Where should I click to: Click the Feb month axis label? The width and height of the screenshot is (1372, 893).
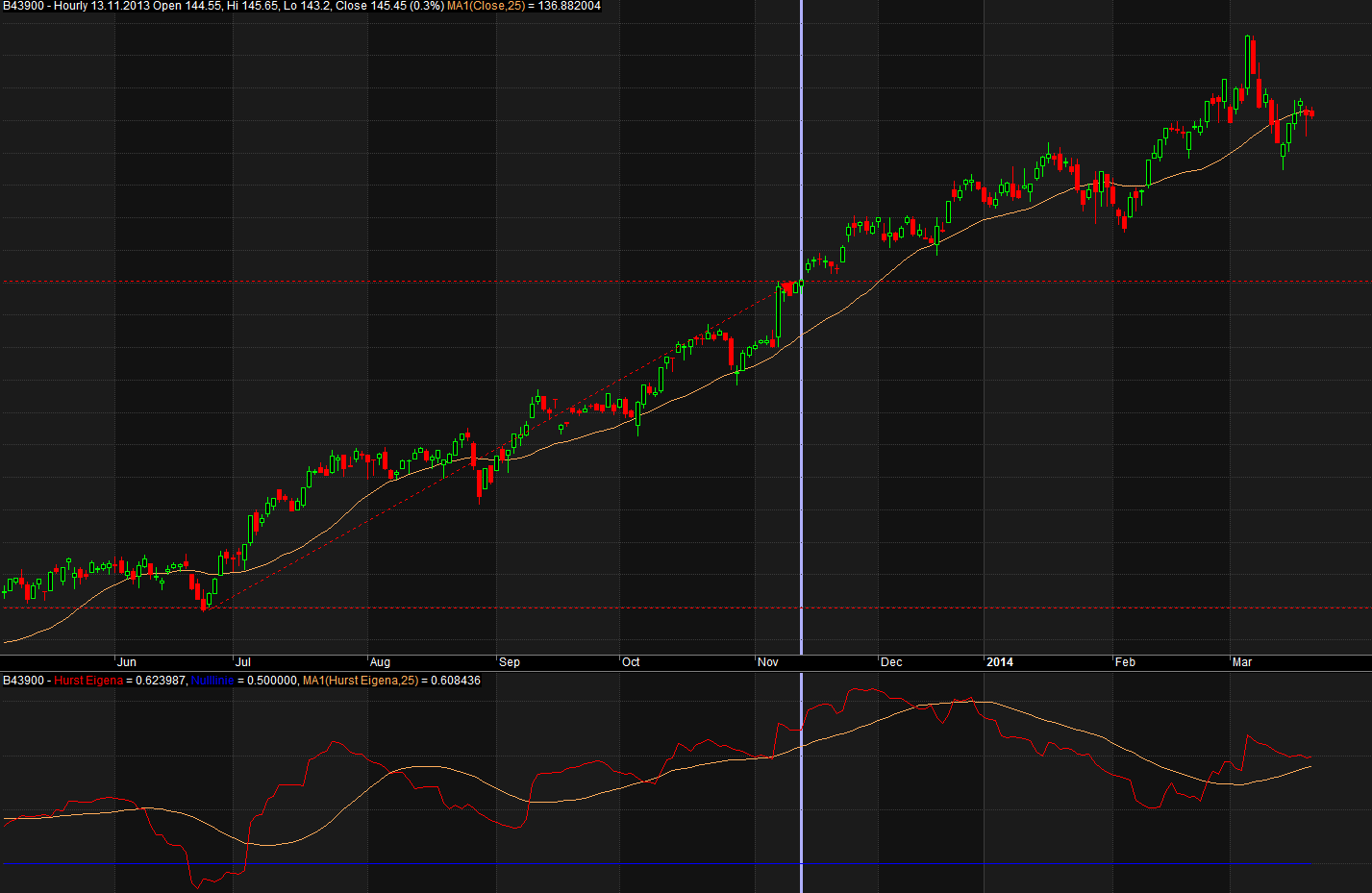(1125, 662)
